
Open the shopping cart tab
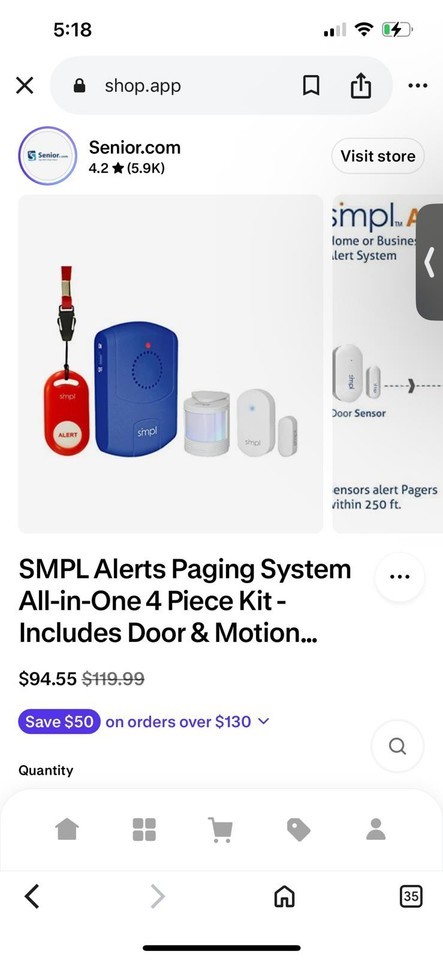[x=221, y=830]
